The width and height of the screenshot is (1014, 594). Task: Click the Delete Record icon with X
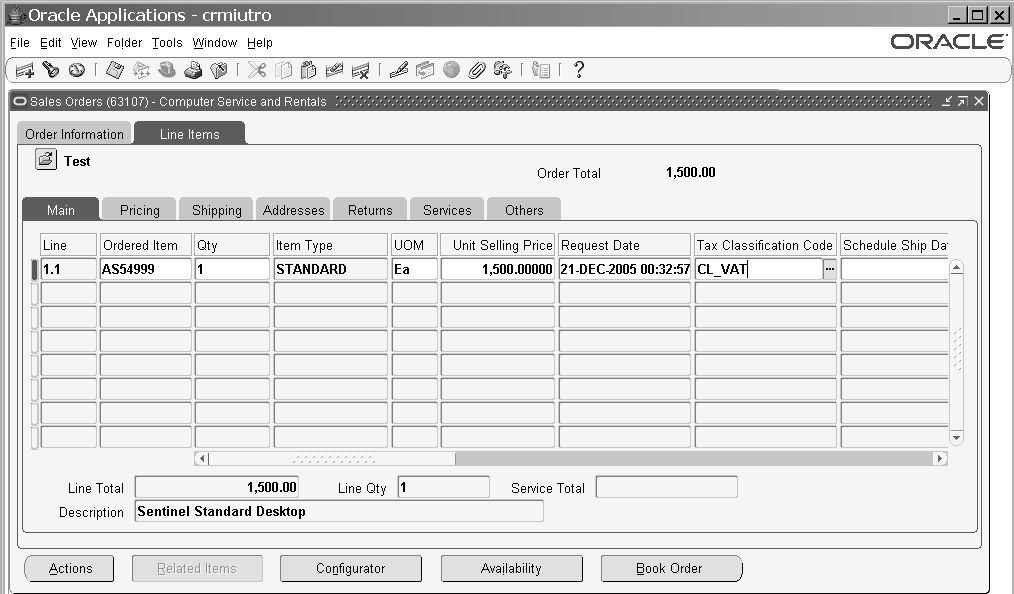coord(360,70)
